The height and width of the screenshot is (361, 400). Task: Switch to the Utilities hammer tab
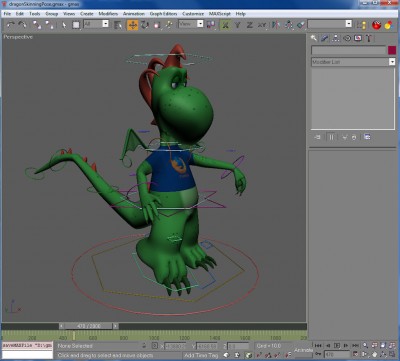369,38
